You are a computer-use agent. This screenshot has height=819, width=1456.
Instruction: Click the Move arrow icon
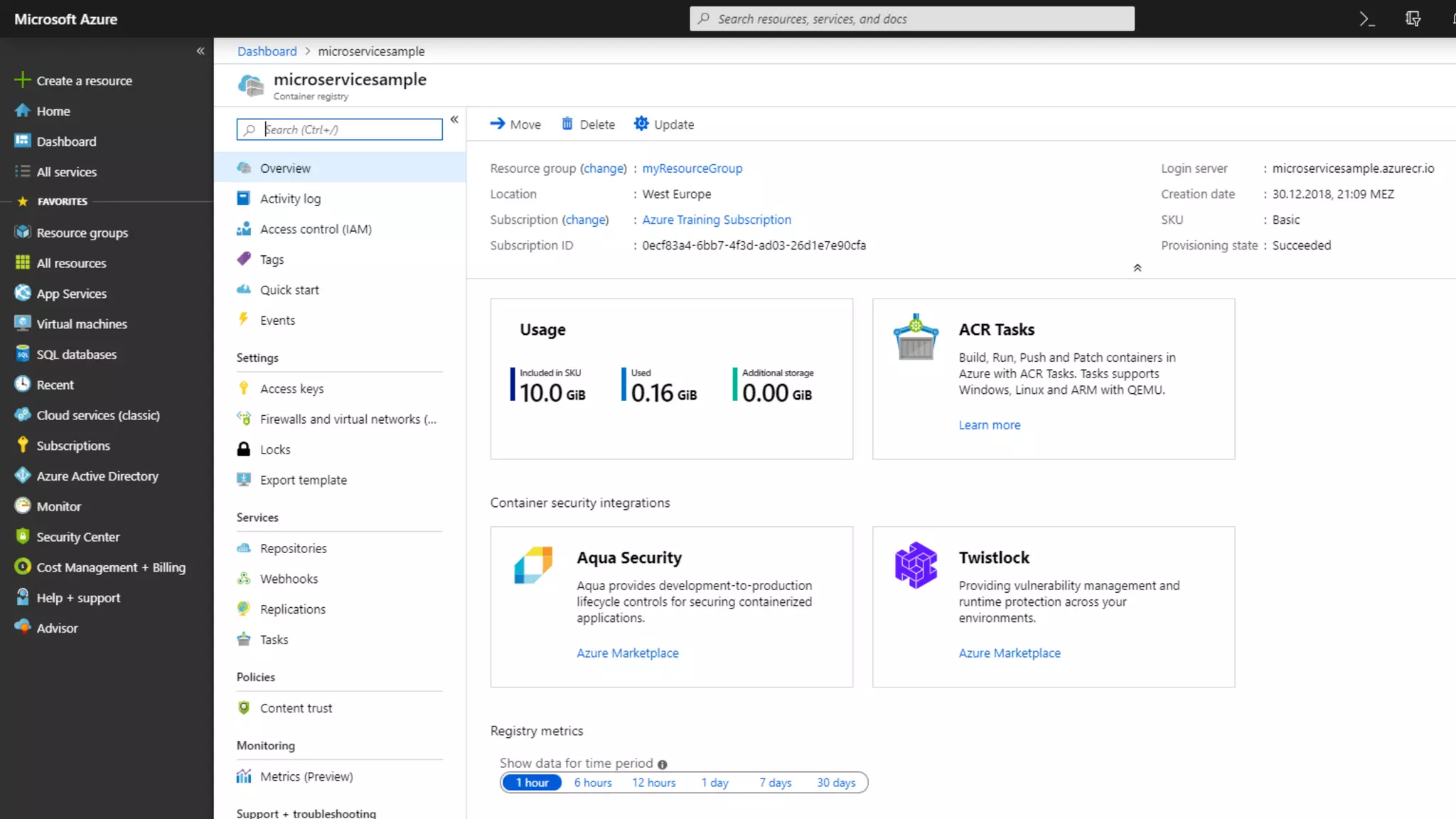(x=498, y=124)
